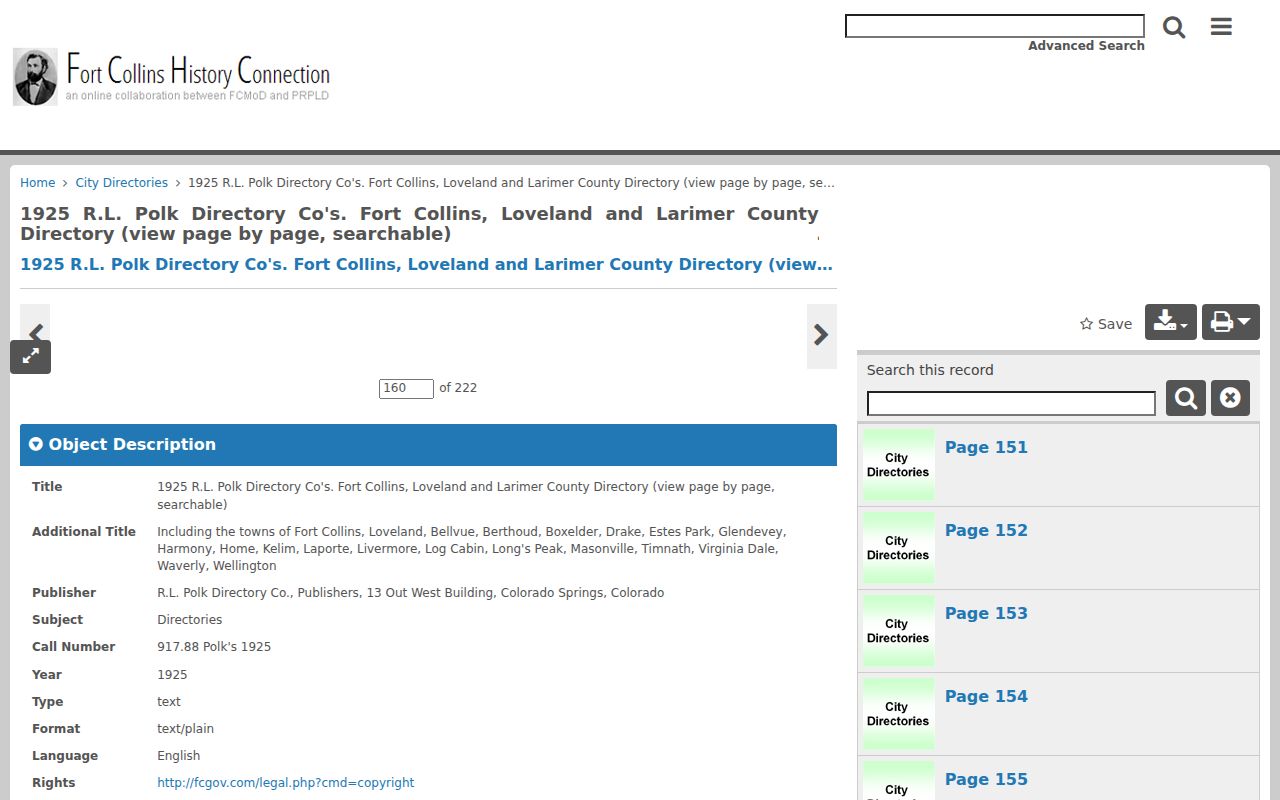Click the 'of 222' page count text

pyautogui.click(x=458, y=388)
